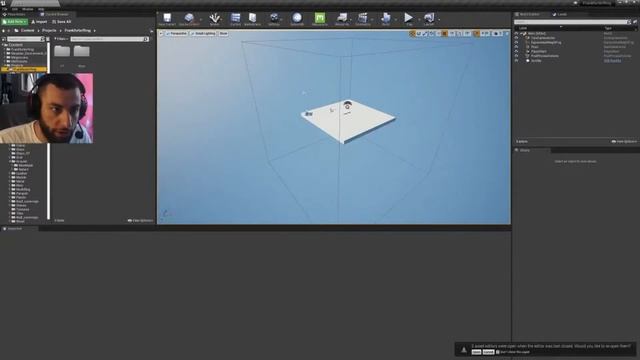Open World Outliner View Options
The height and width of the screenshot is (360, 640).
[x=624, y=142]
